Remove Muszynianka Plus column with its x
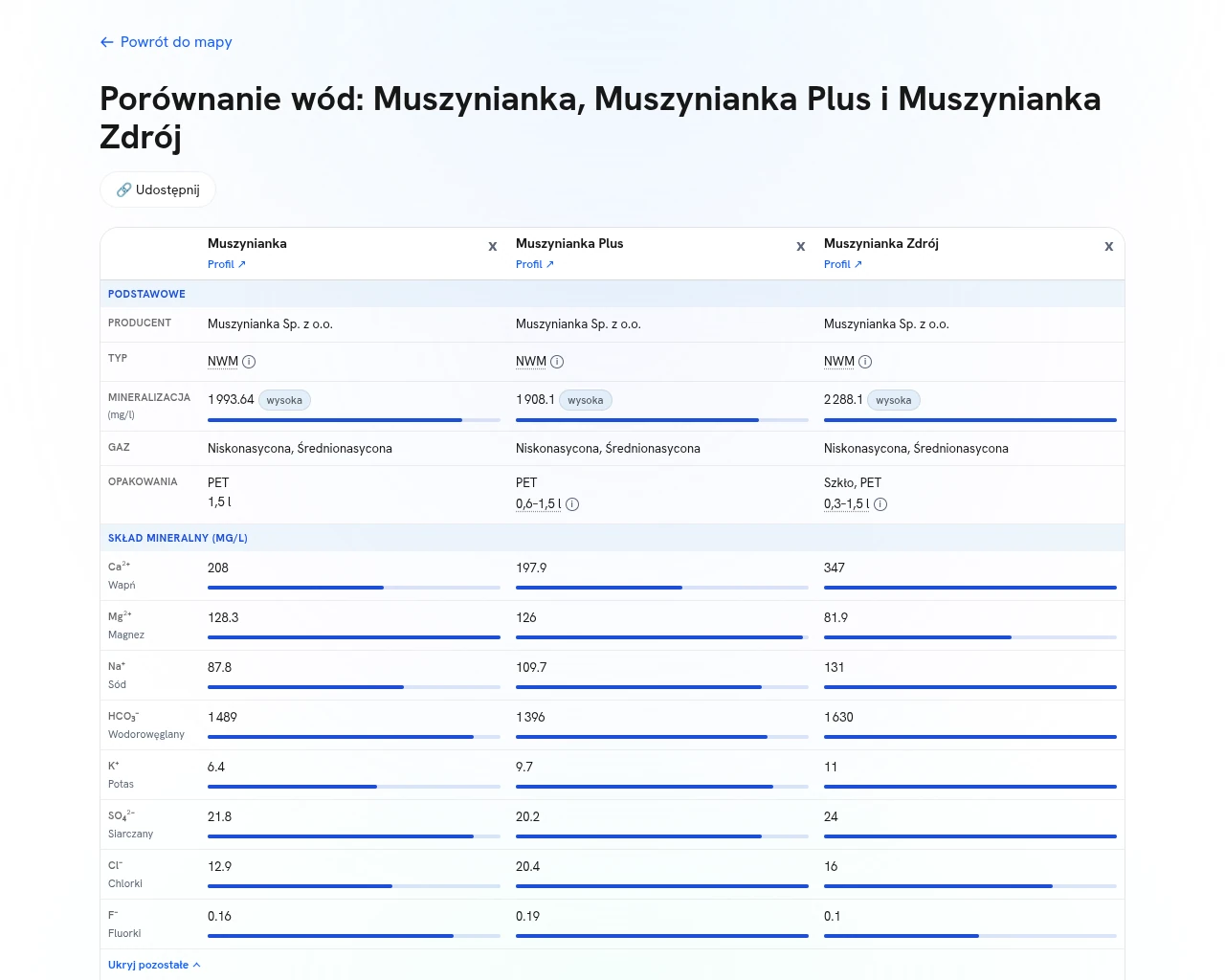This screenshot has height=980, width=1225. (801, 246)
